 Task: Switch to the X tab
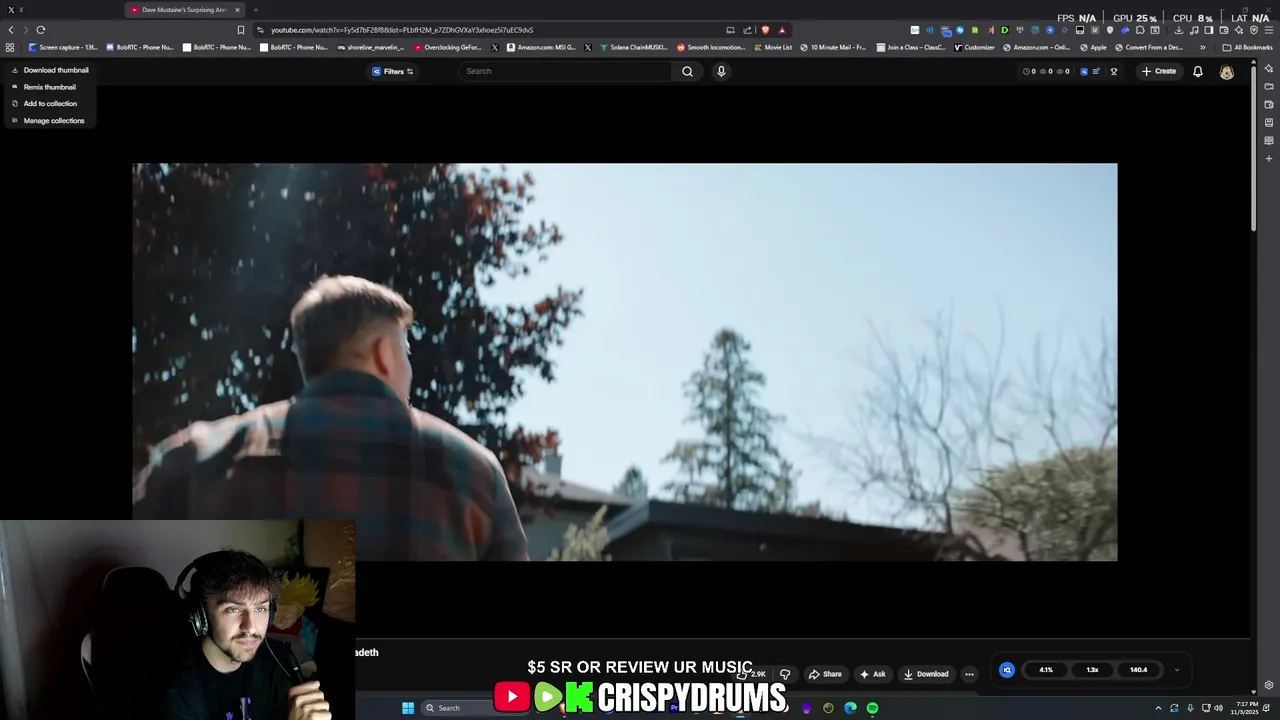(x=15, y=10)
